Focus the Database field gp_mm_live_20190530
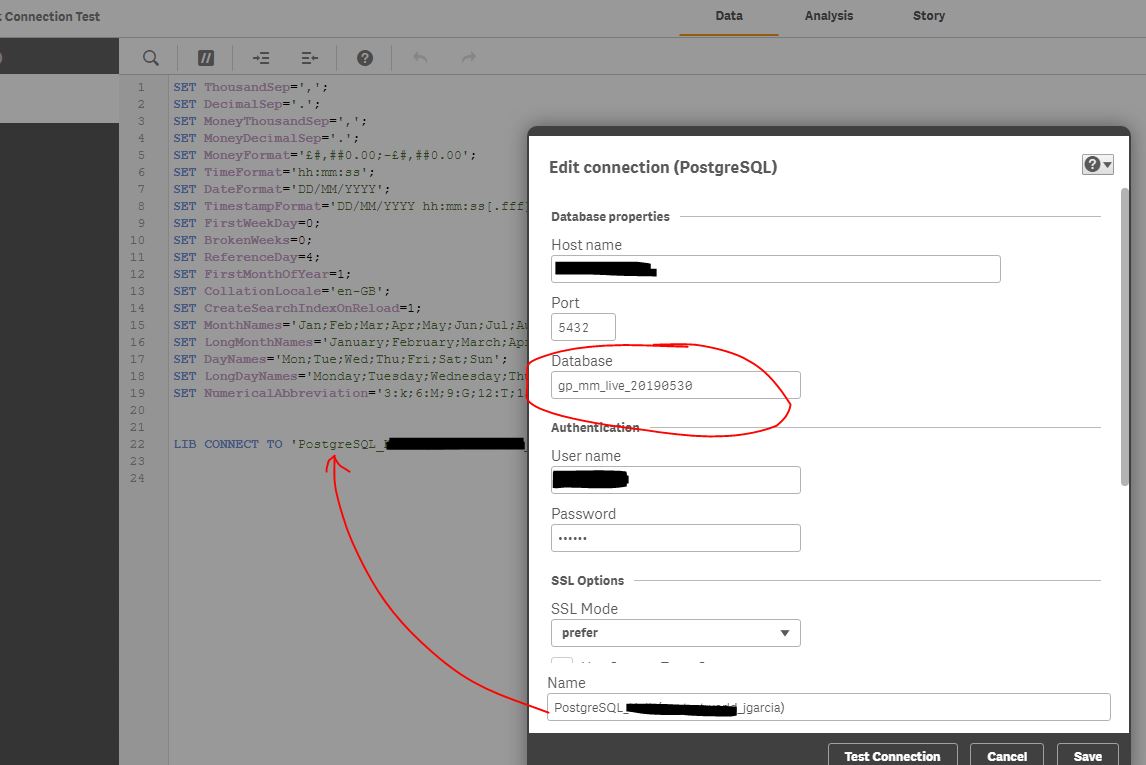 tap(675, 385)
